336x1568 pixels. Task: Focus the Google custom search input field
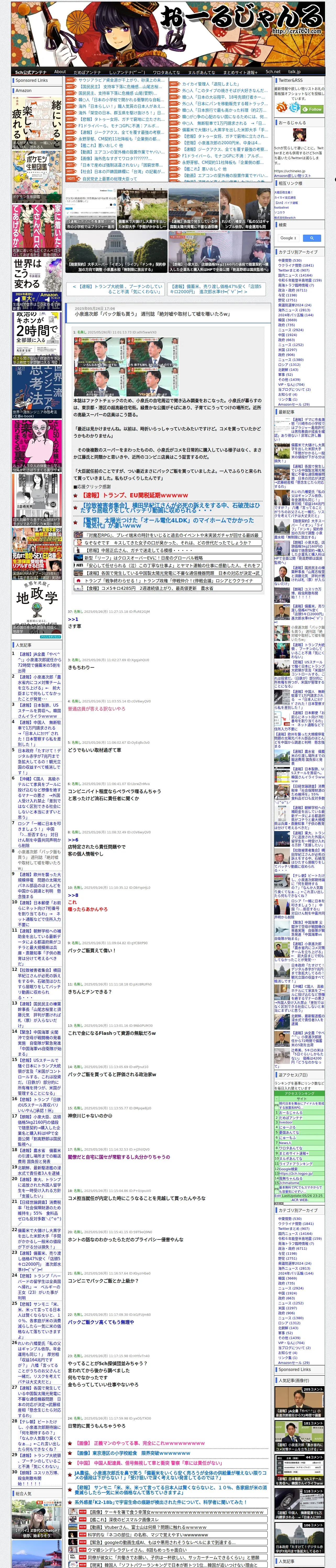pos(288,238)
